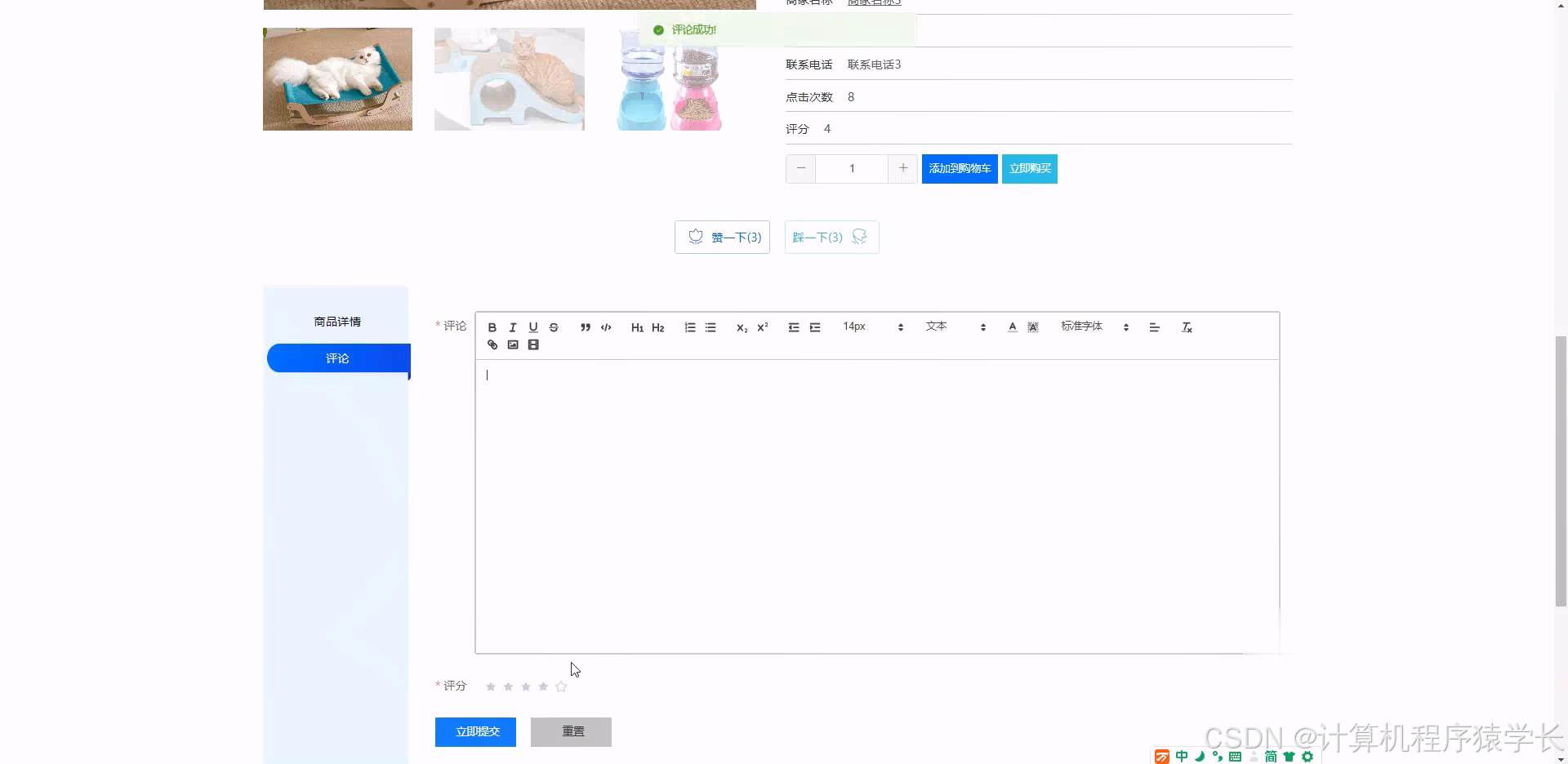Insert a blockquote in the editor
This screenshot has height=764, width=1568.
[x=586, y=326]
